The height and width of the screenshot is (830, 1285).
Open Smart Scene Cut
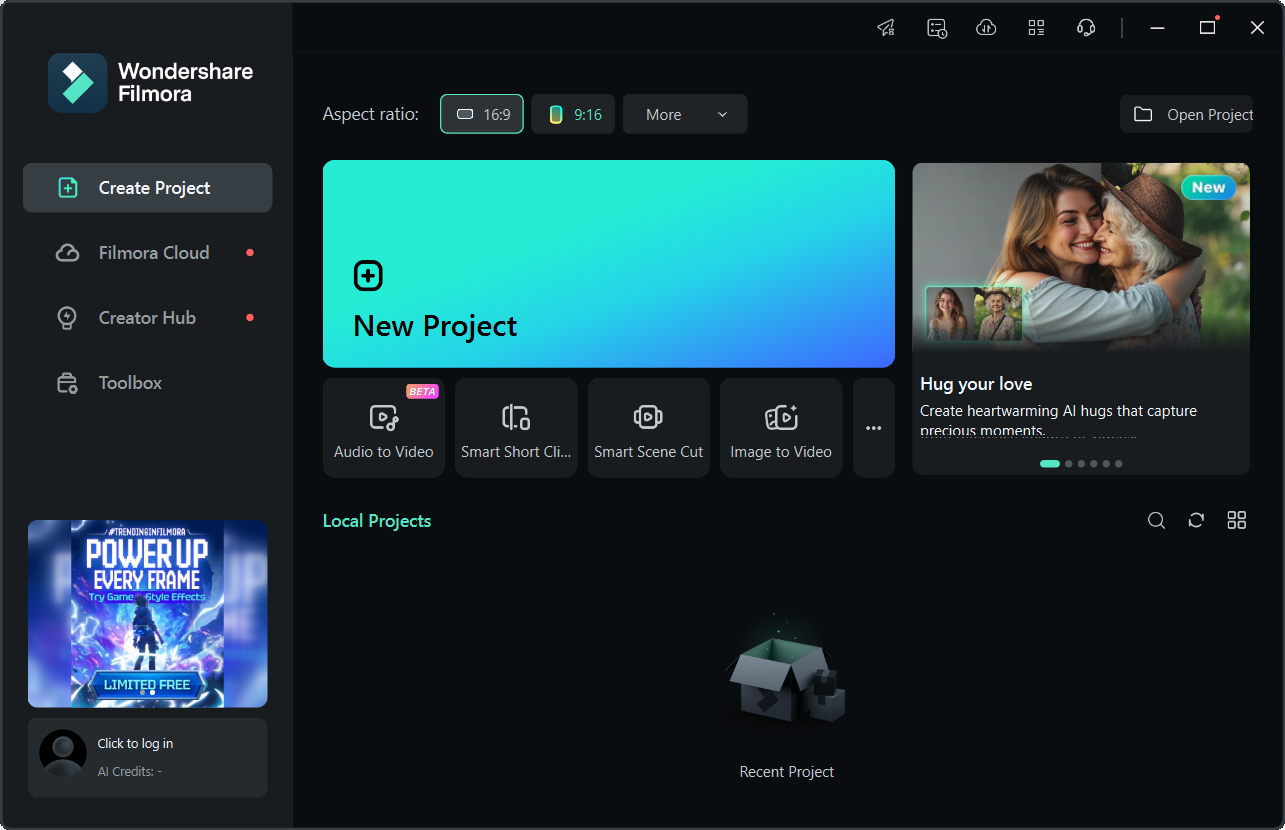tap(648, 427)
